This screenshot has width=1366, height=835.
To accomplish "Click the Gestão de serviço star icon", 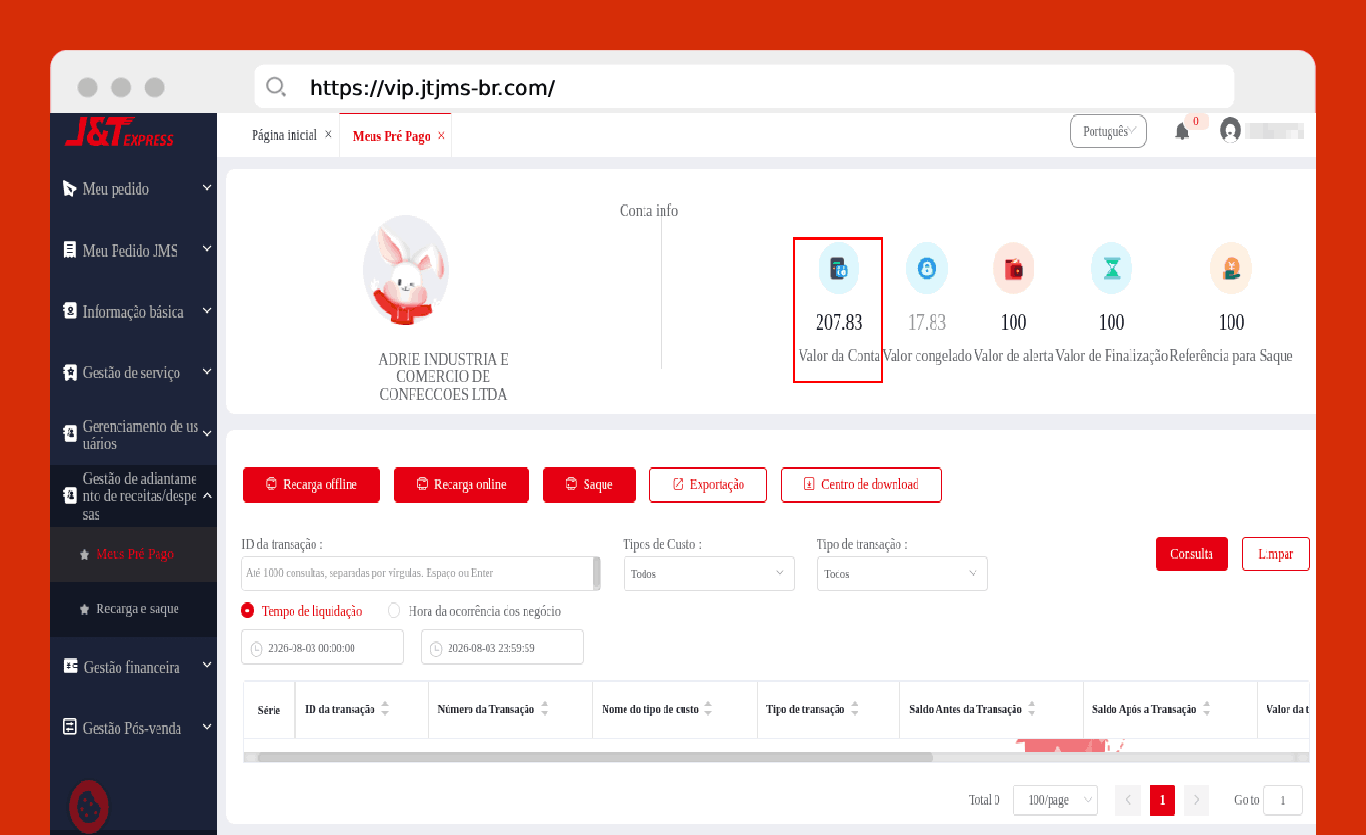I will click(x=69, y=372).
